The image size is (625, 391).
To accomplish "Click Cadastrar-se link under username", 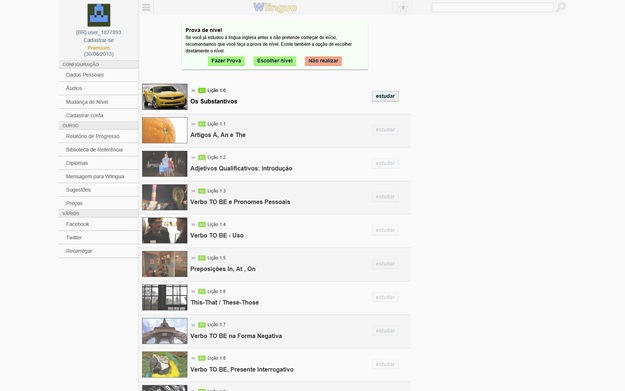I will [x=98, y=40].
